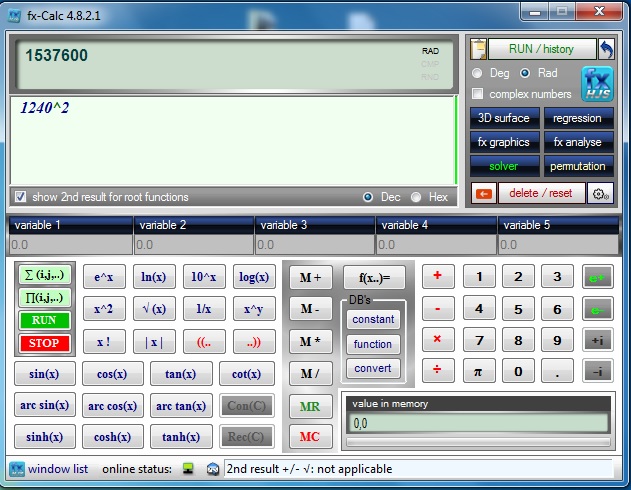Screen dimensions: 631x490
Task: Clear memory with MC key
Action: pos(311,436)
